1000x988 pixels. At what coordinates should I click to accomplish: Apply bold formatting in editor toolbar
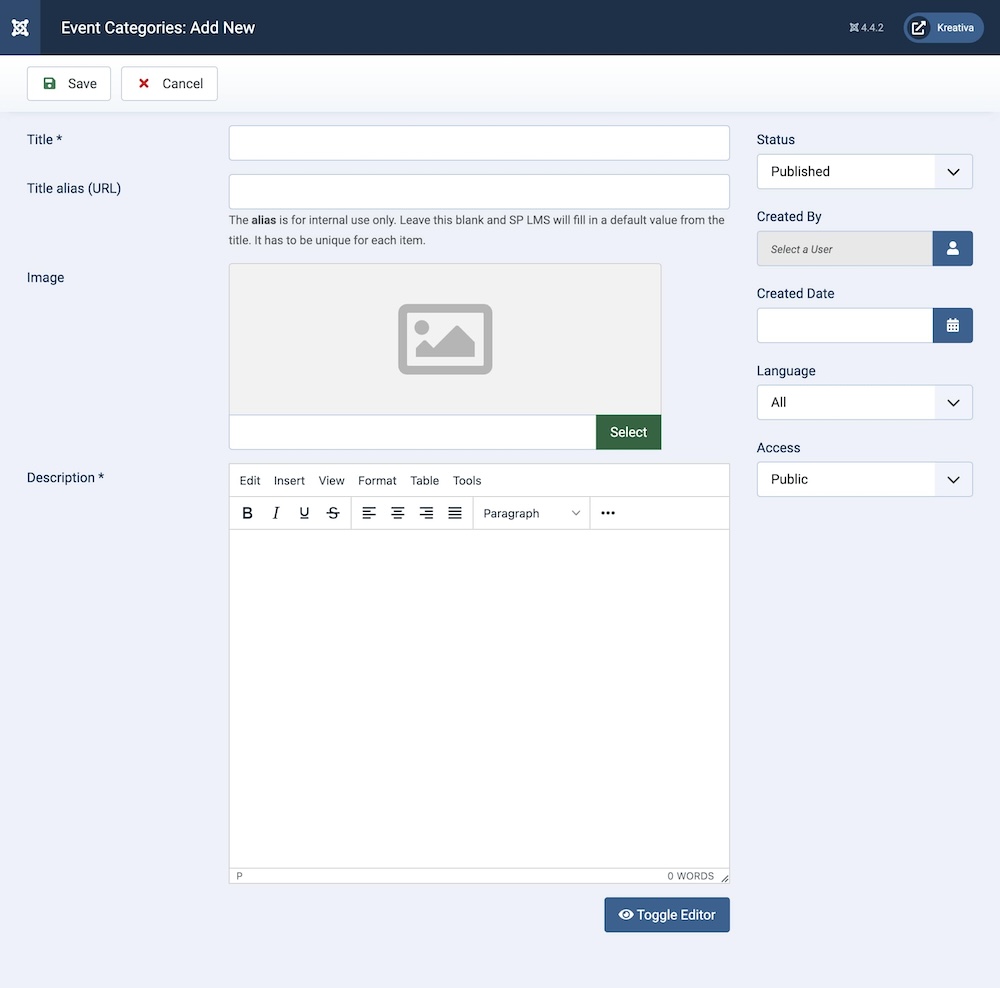click(248, 513)
